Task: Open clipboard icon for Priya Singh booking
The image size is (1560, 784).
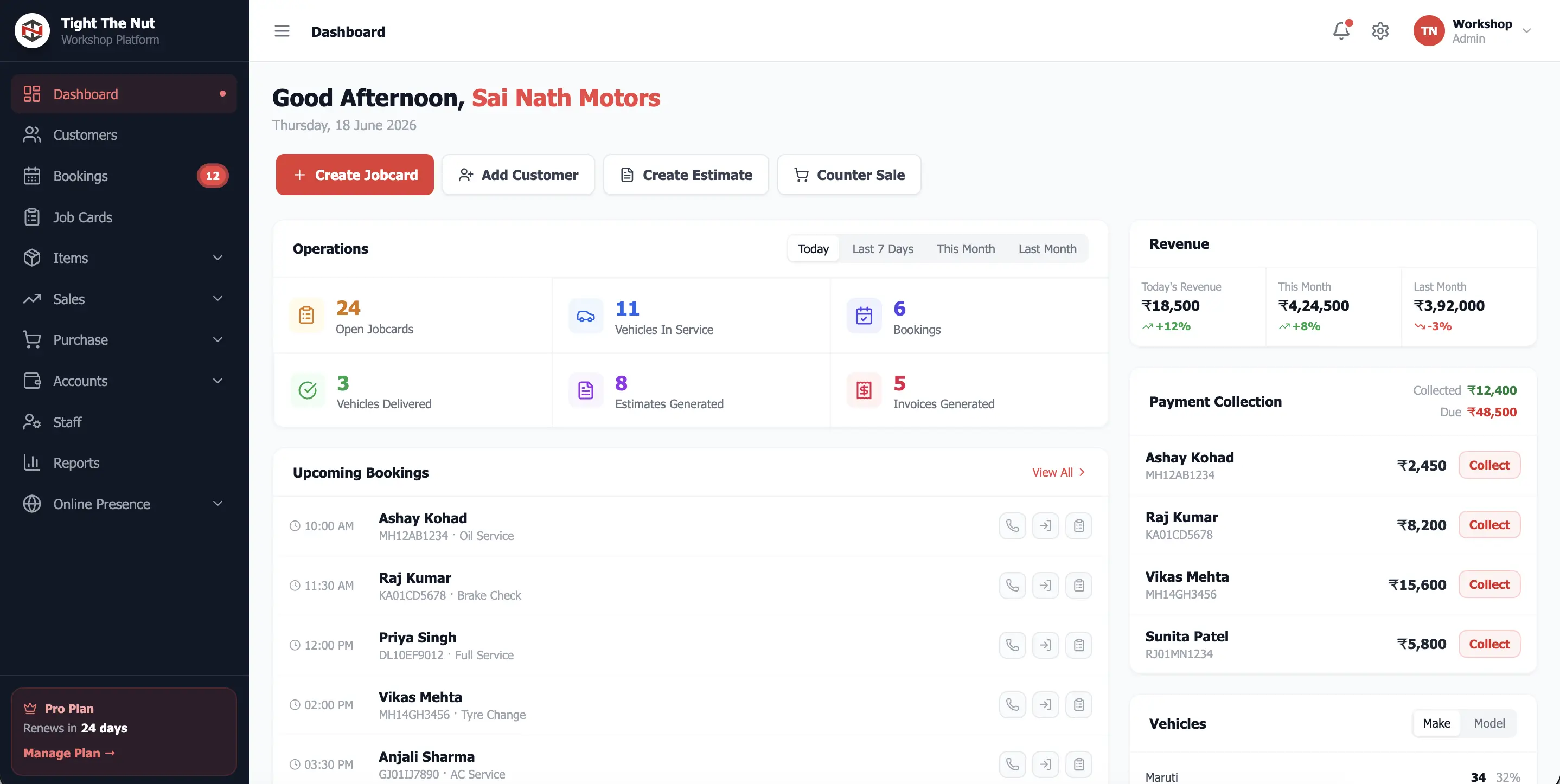Action: [1078, 645]
